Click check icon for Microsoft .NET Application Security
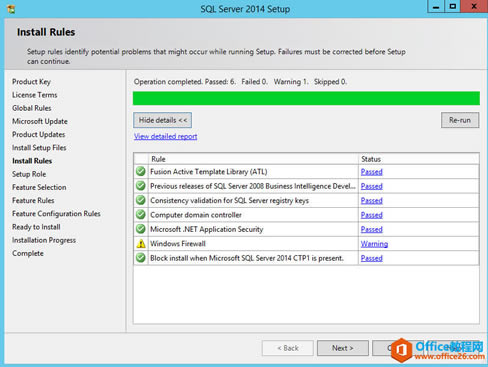 (x=141, y=229)
